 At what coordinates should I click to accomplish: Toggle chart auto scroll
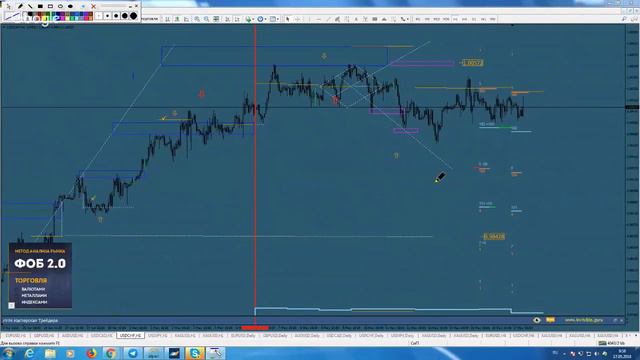click(227, 19)
